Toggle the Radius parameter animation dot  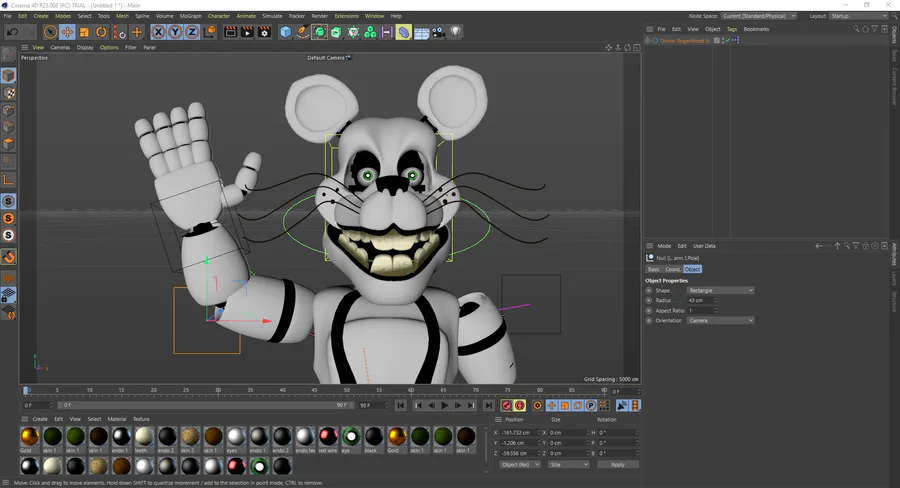(649, 300)
